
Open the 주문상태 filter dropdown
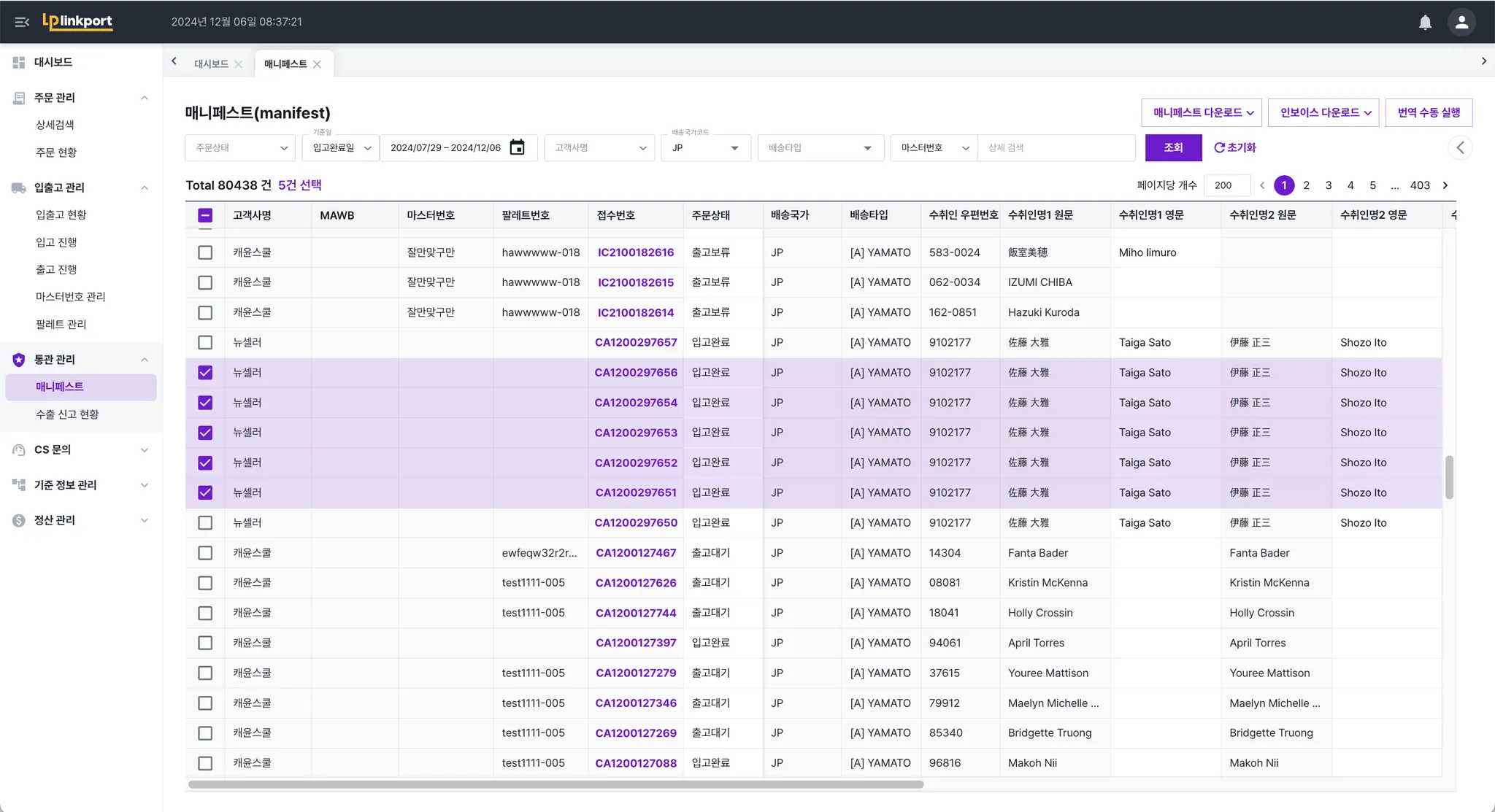click(240, 147)
